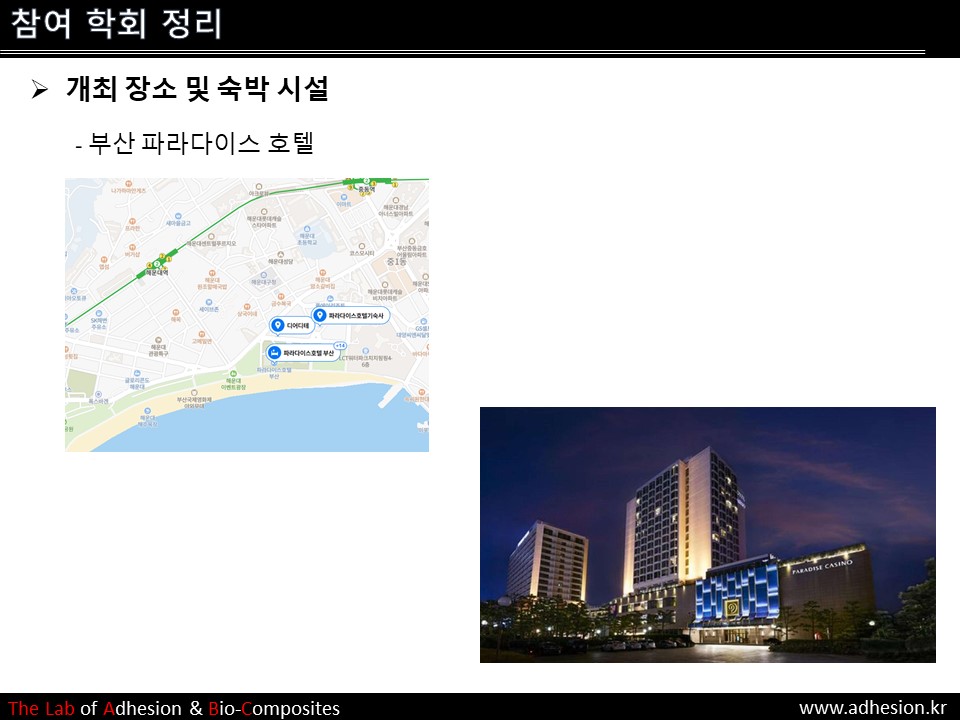960x720 pixels.
Task: Click the 파라다이스호텔기숙사 location pin icon
Action: click(319, 315)
